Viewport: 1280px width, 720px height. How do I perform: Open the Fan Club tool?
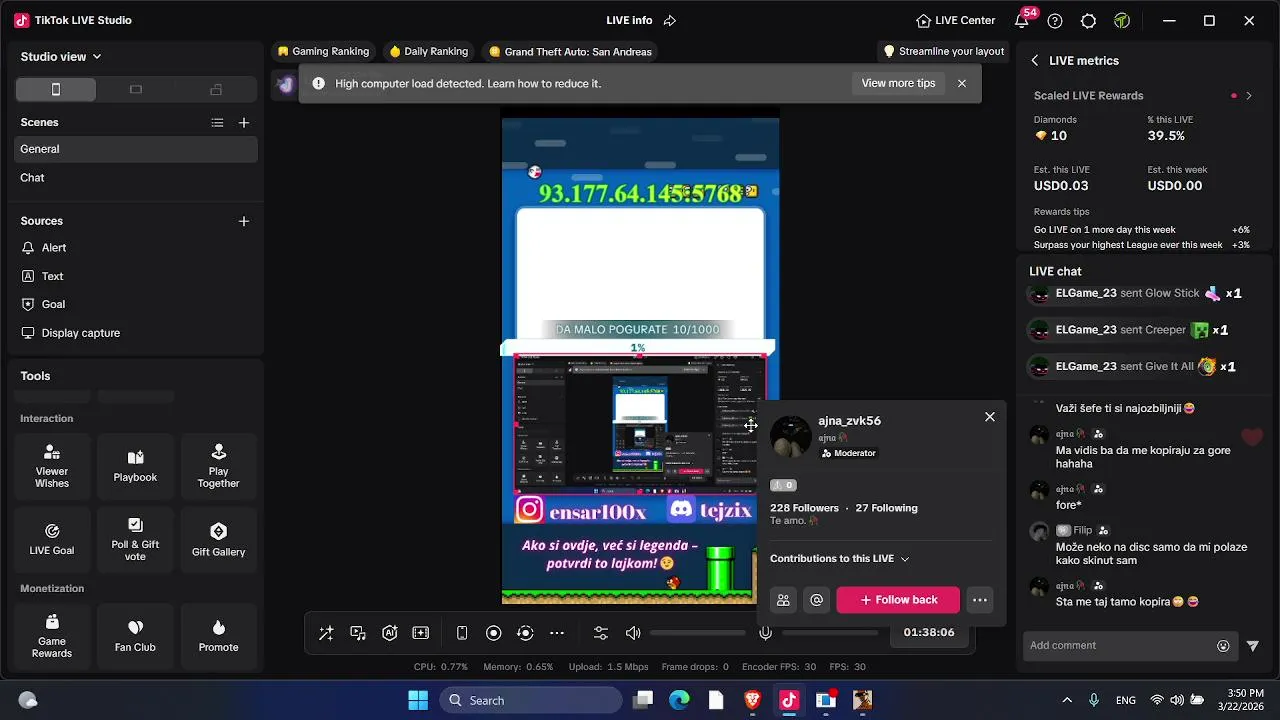point(135,636)
